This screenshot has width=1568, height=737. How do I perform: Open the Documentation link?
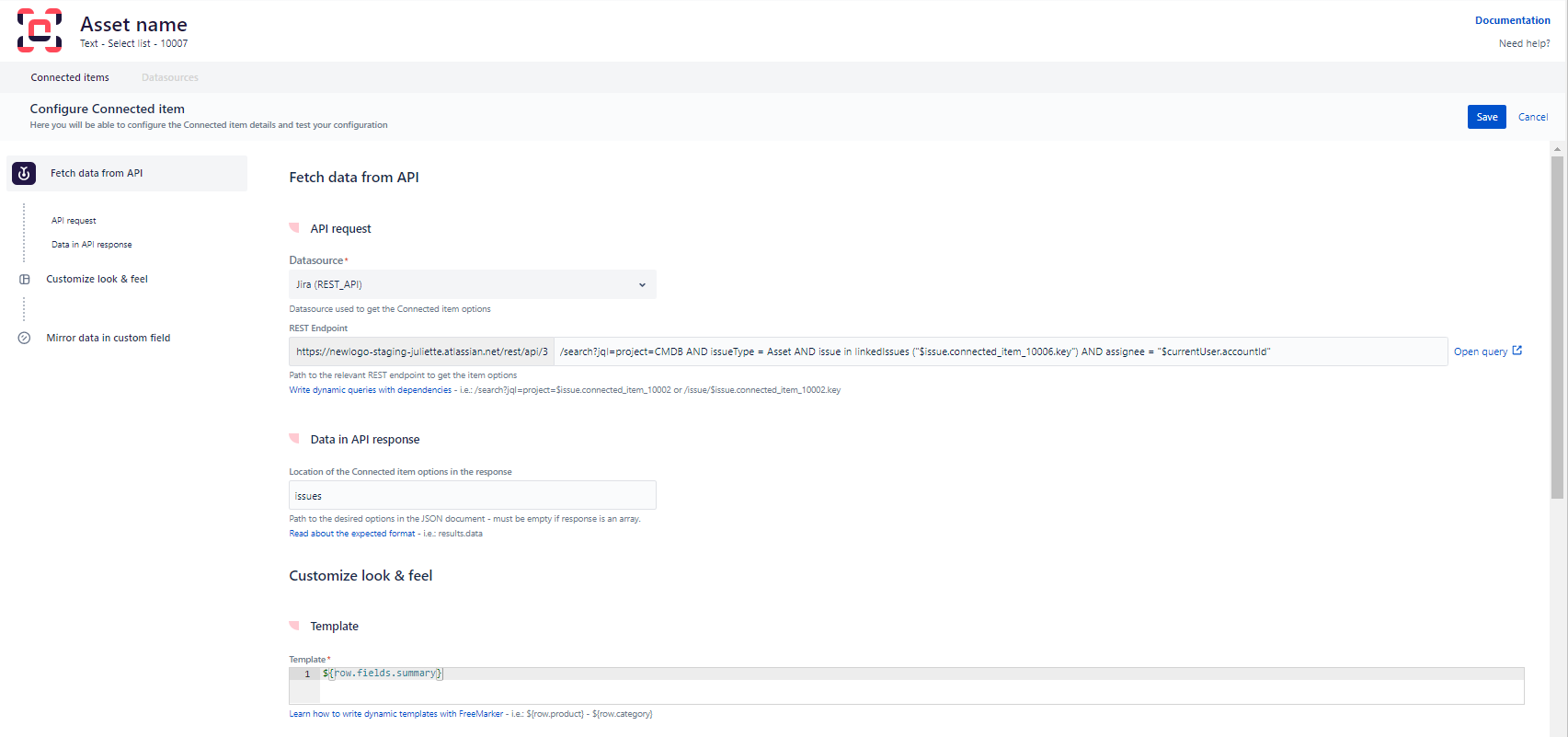point(1512,20)
